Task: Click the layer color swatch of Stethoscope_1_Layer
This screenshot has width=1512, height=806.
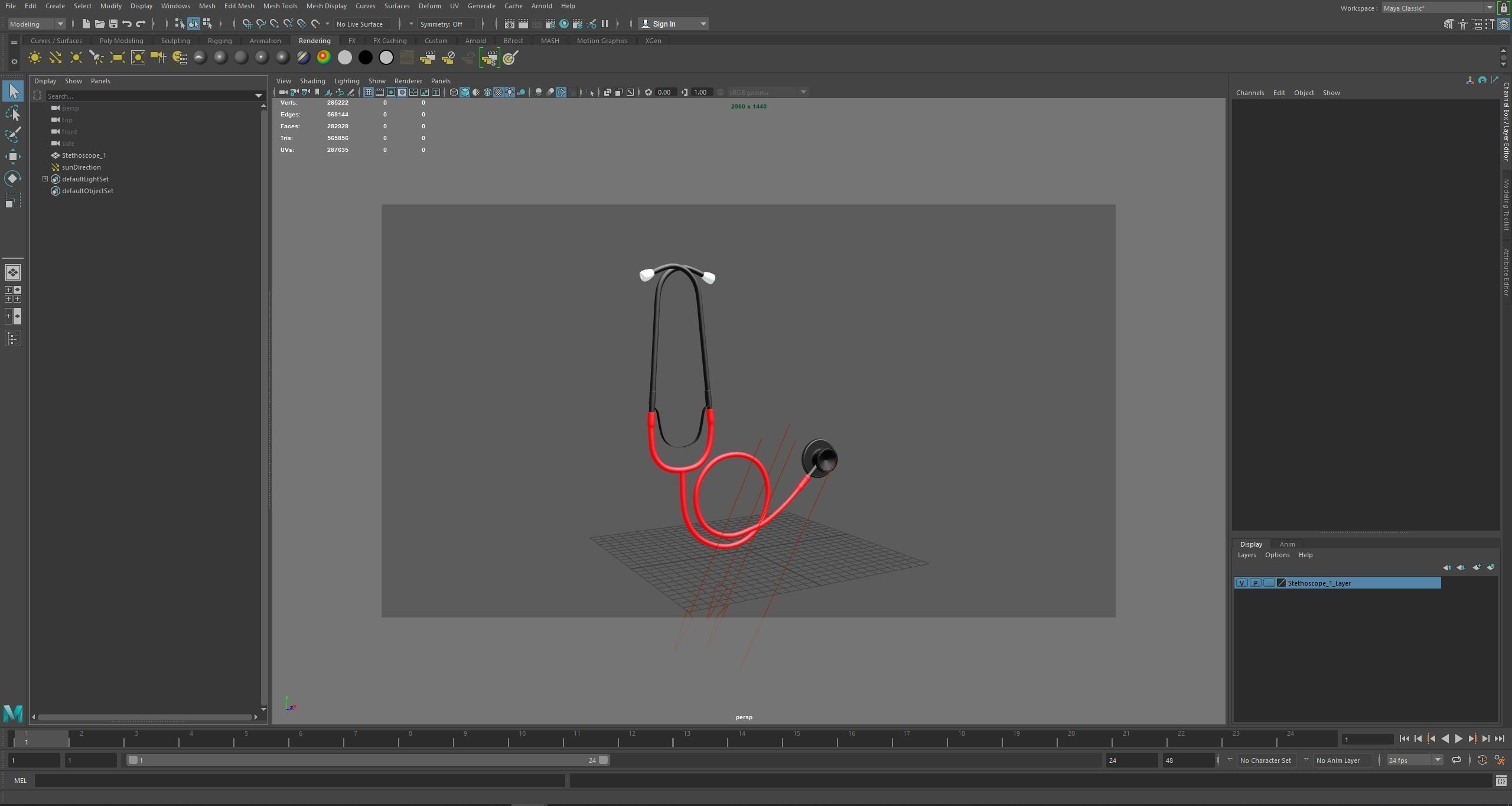Action: [1281, 583]
